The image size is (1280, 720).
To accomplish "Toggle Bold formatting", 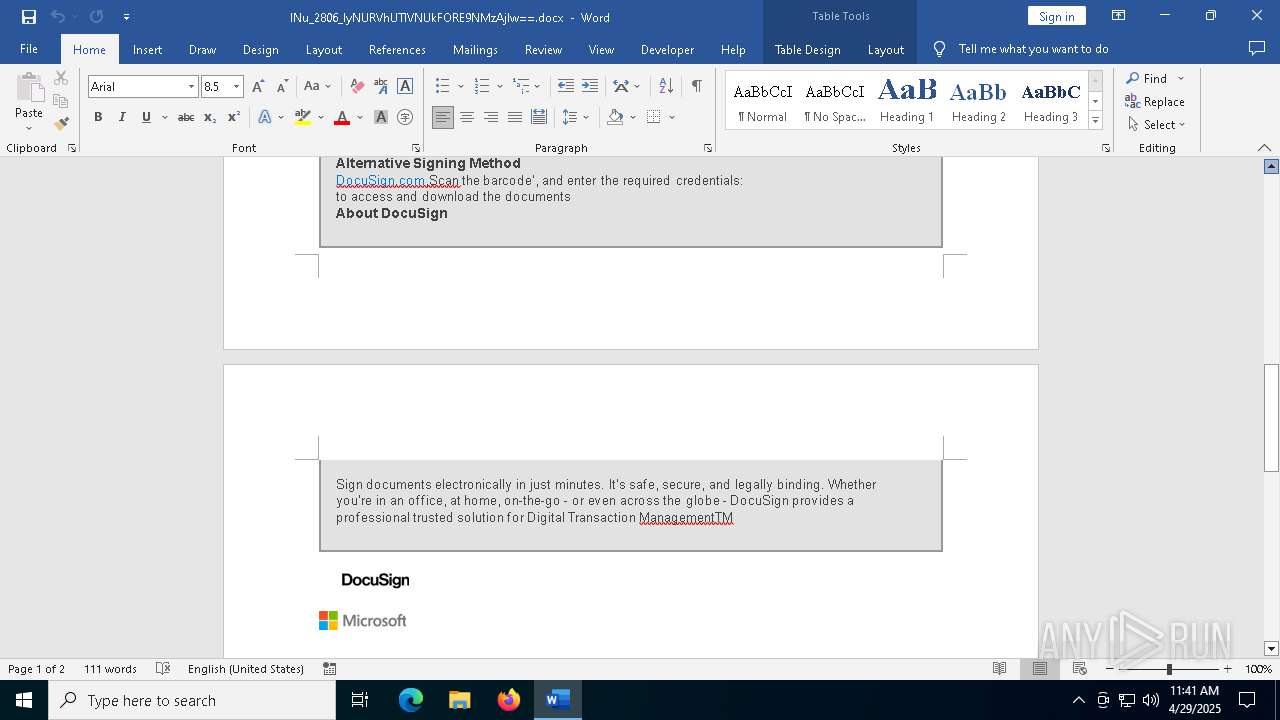I will 98,117.
